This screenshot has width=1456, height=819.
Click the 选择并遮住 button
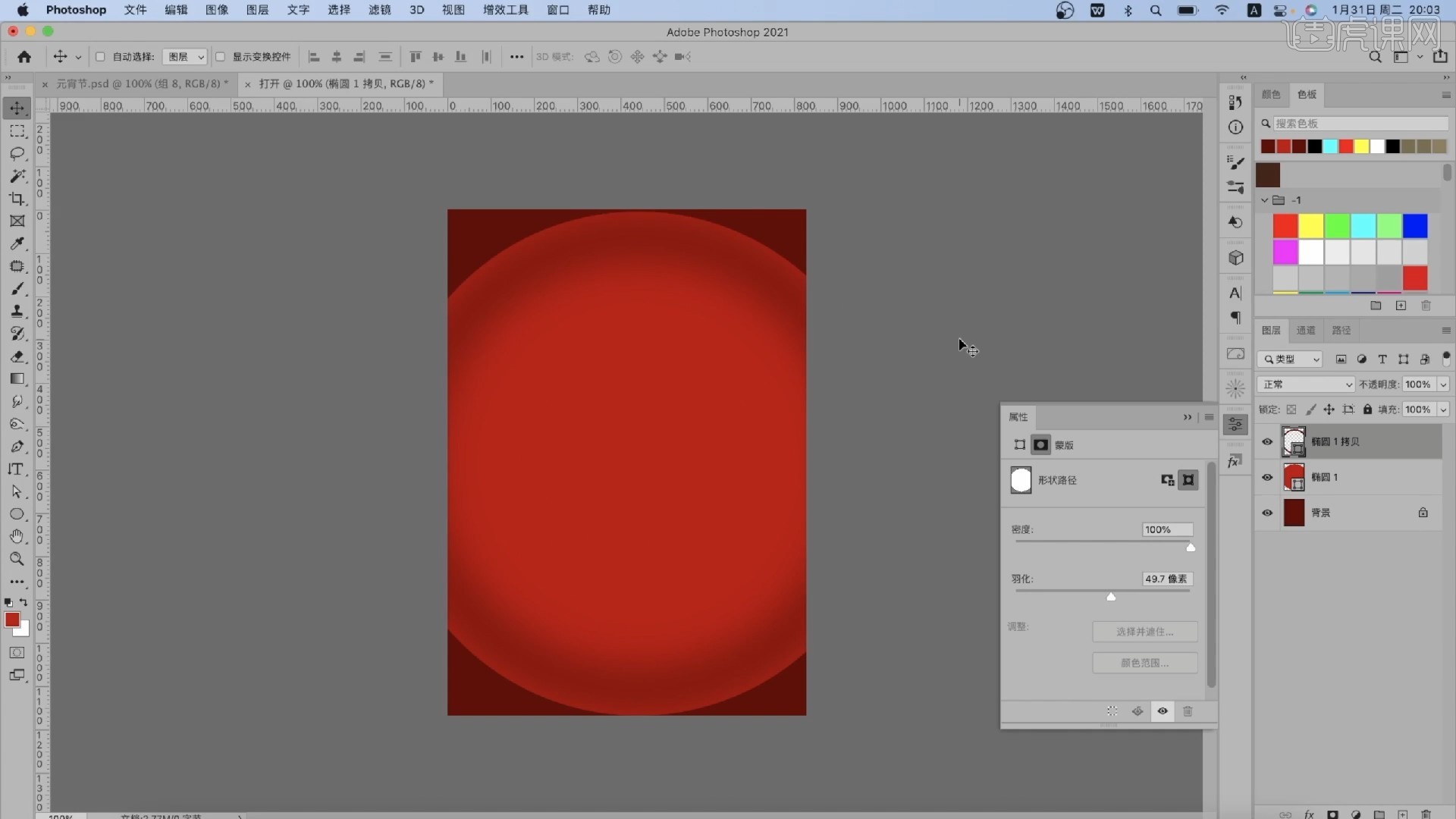click(x=1144, y=632)
